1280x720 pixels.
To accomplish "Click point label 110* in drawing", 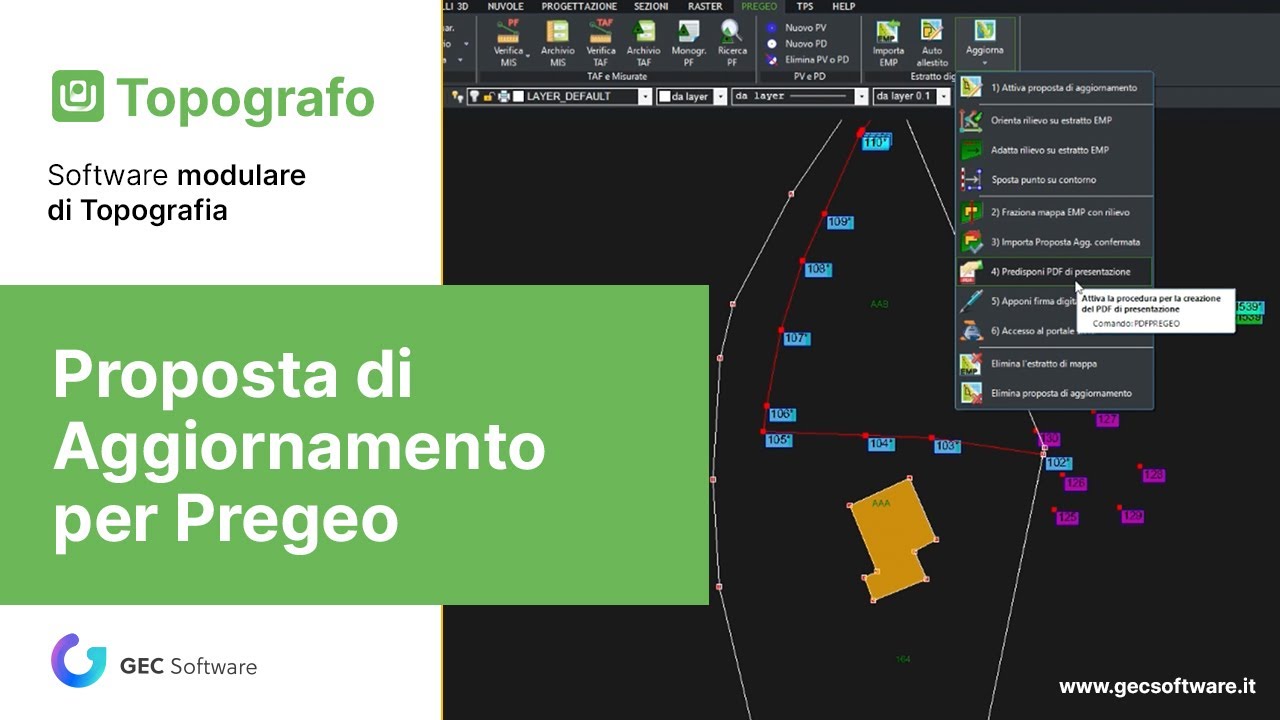I will (x=876, y=142).
